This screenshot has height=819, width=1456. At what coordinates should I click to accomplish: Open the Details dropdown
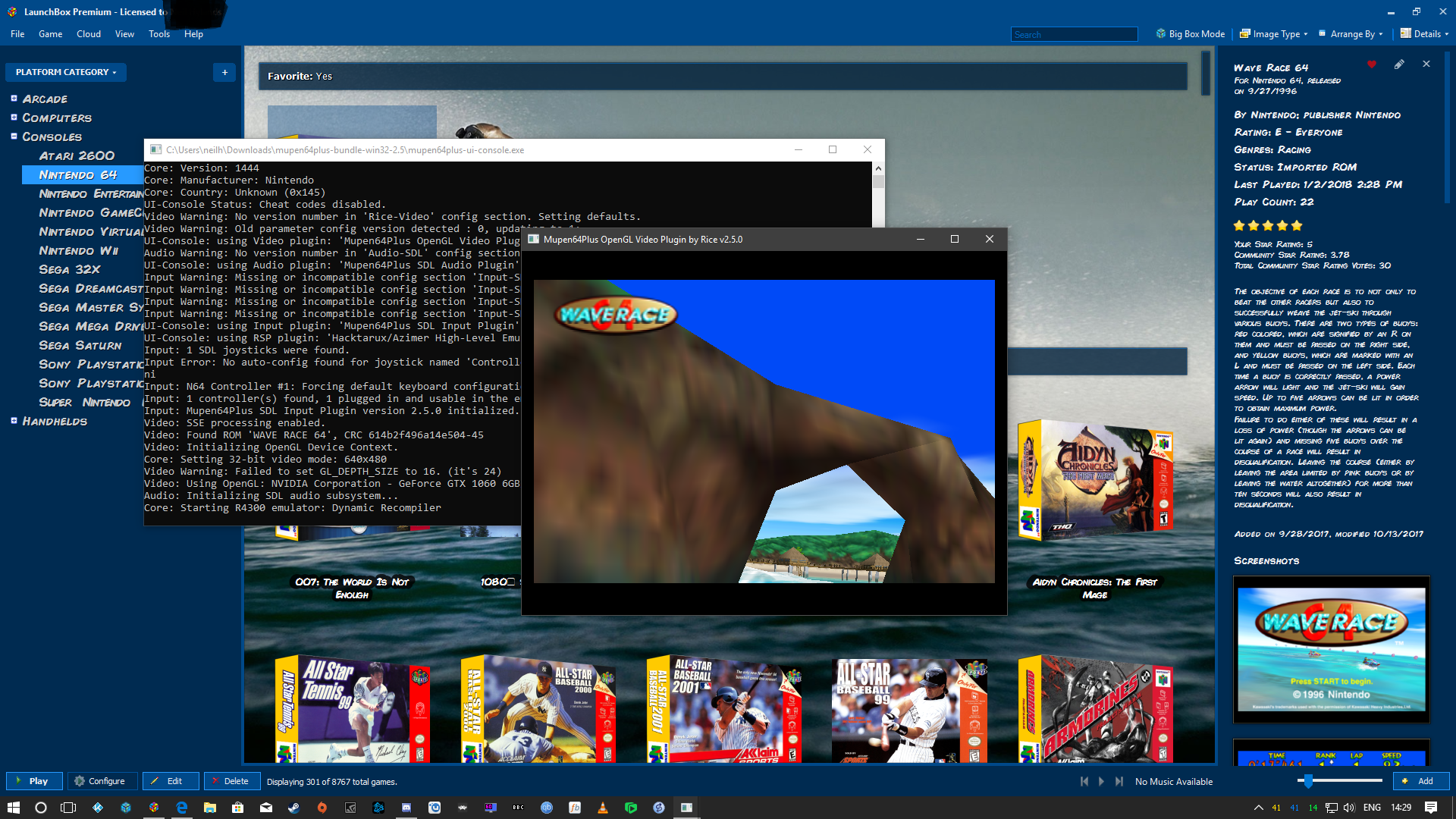pyautogui.click(x=1424, y=34)
